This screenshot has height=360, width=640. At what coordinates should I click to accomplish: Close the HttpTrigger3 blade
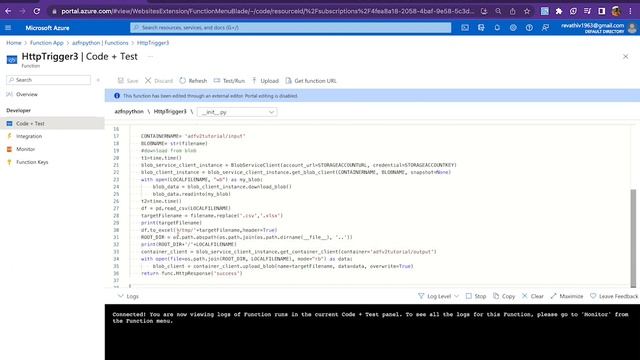[x=625, y=57]
